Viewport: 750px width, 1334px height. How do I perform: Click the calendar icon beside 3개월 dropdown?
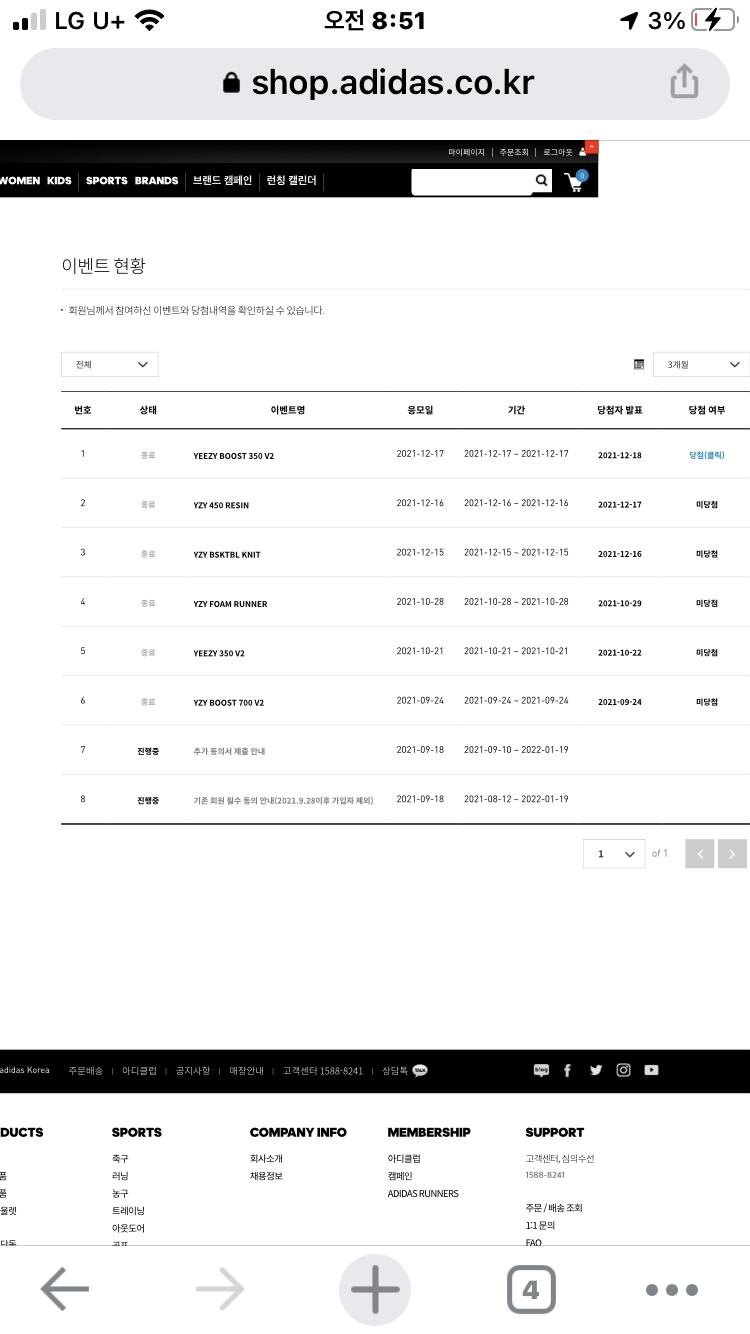[639, 365]
